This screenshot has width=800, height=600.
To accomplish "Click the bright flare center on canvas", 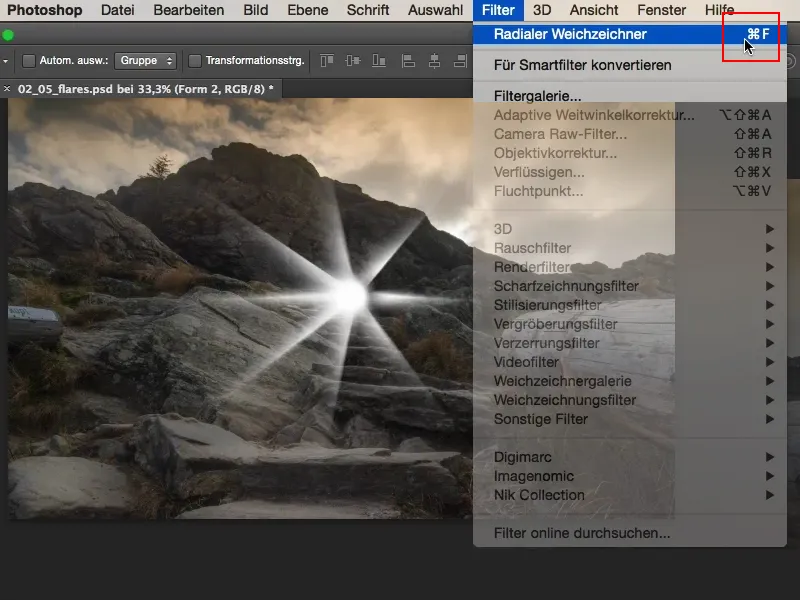I will point(349,296).
